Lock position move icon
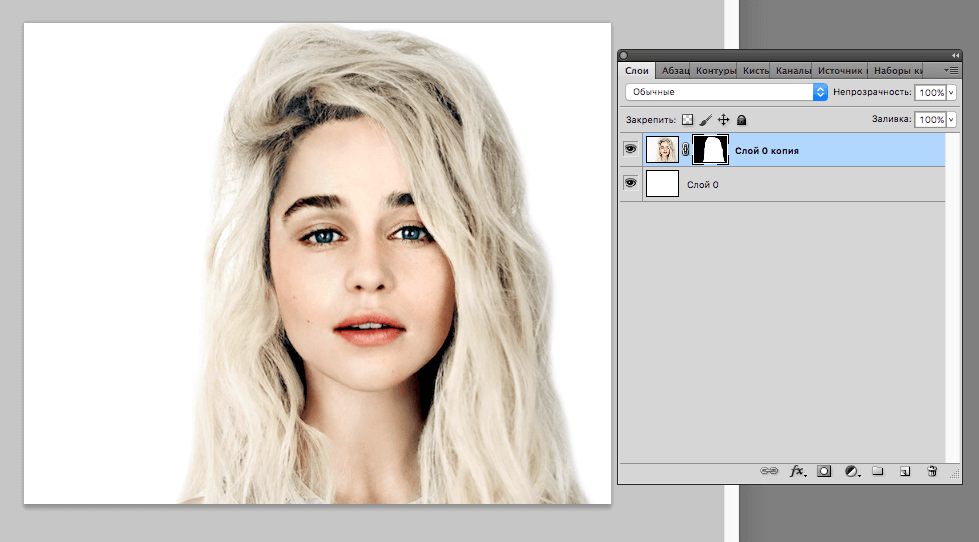979x542 pixels. point(724,119)
